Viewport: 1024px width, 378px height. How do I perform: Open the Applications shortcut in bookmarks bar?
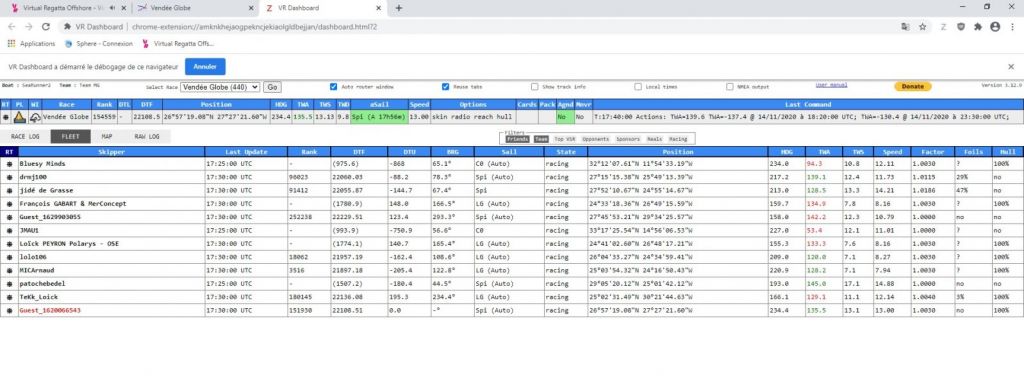32,44
